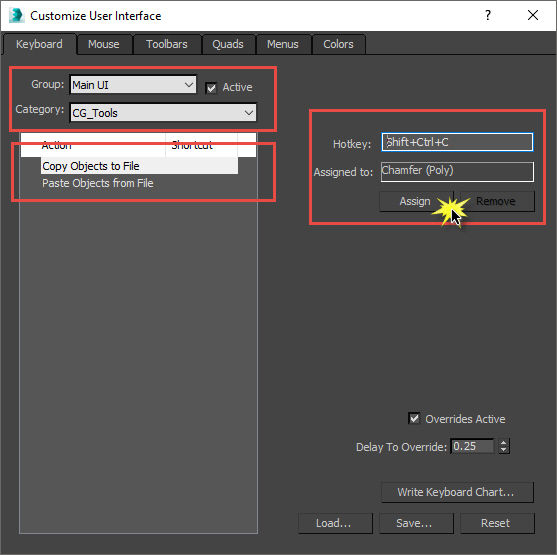This screenshot has width=557, height=555.
Task: Click the Reset button
Action: 497,523
